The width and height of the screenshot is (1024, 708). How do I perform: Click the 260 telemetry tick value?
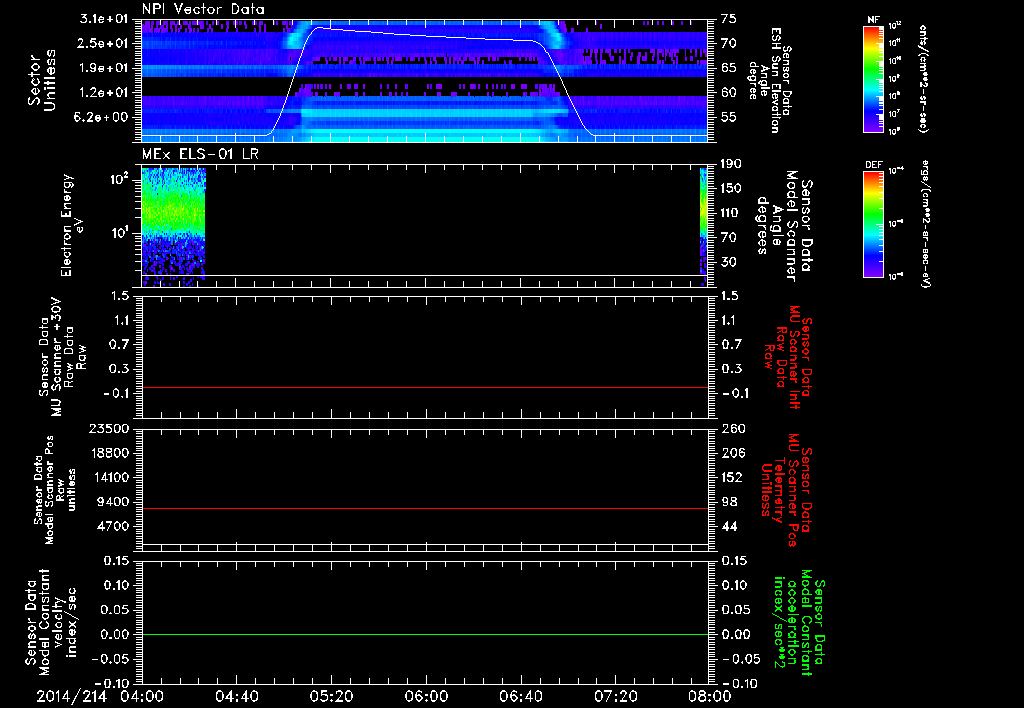point(733,429)
